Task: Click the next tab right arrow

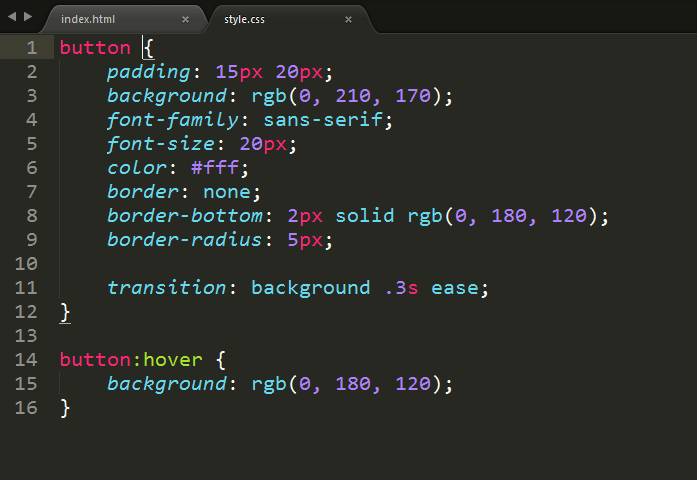Action: click(x=28, y=17)
